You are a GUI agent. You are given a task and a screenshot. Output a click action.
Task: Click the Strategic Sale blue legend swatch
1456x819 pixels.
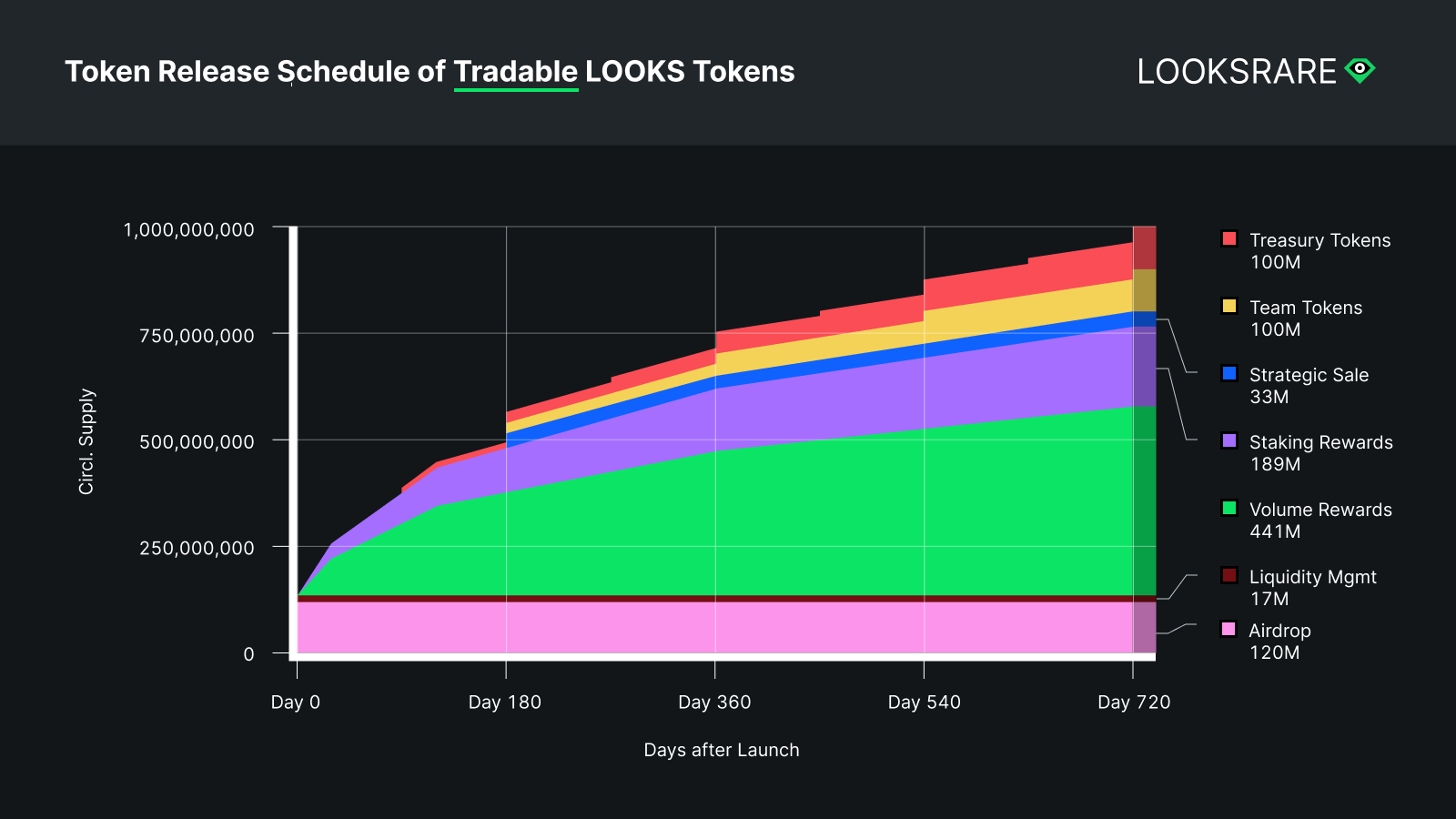(x=1229, y=373)
